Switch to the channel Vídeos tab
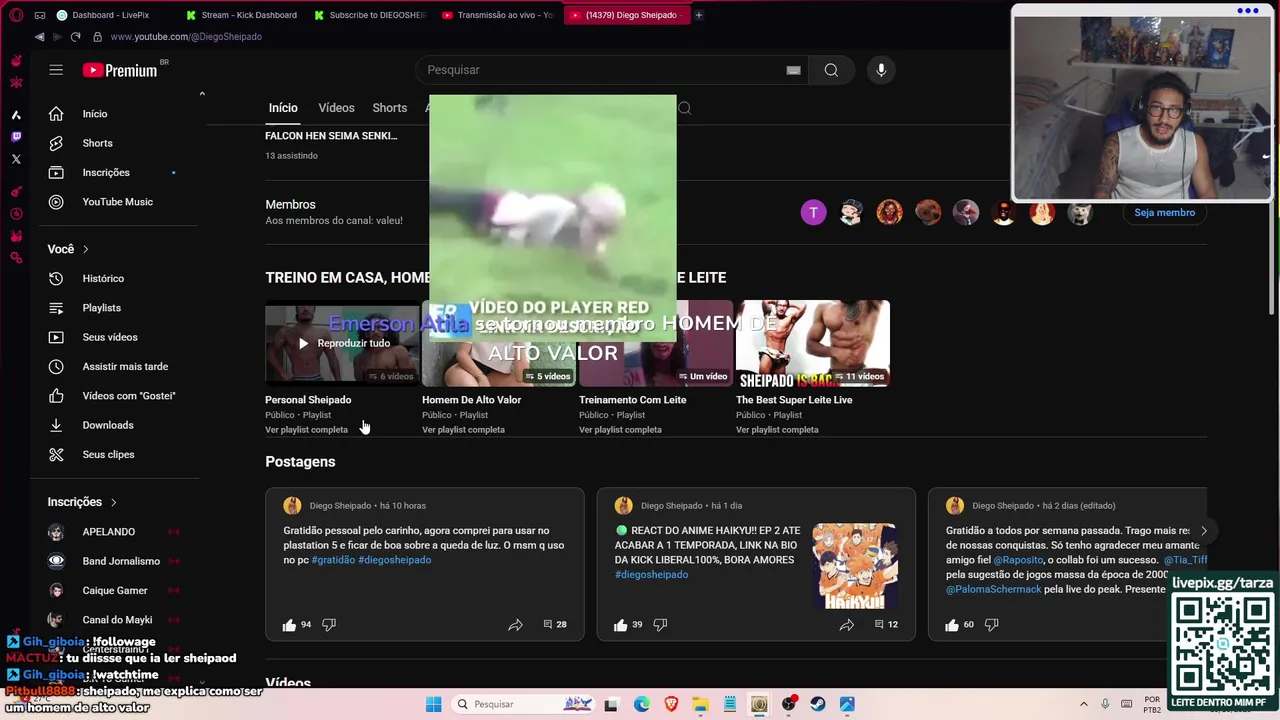 [336, 108]
